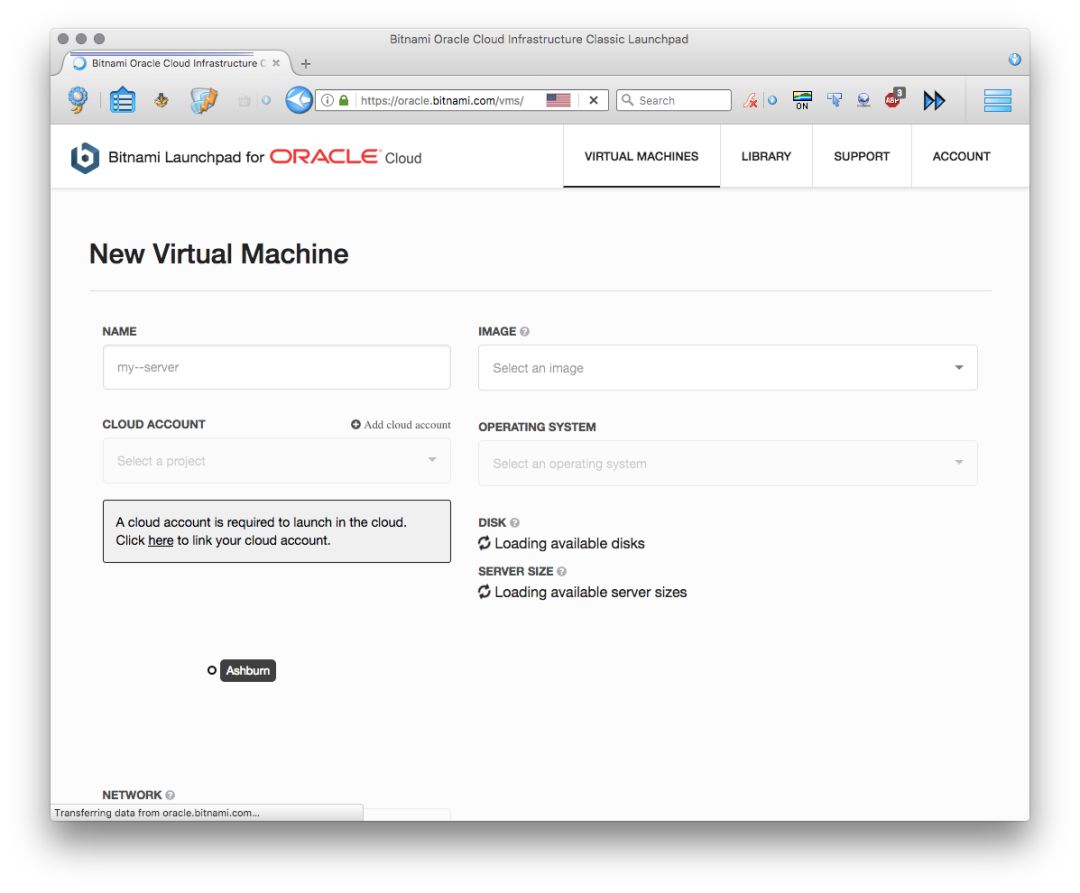Click the first toolbar flower-shaped browser icon
The height and width of the screenshot is (893, 1080).
[78, 100]
